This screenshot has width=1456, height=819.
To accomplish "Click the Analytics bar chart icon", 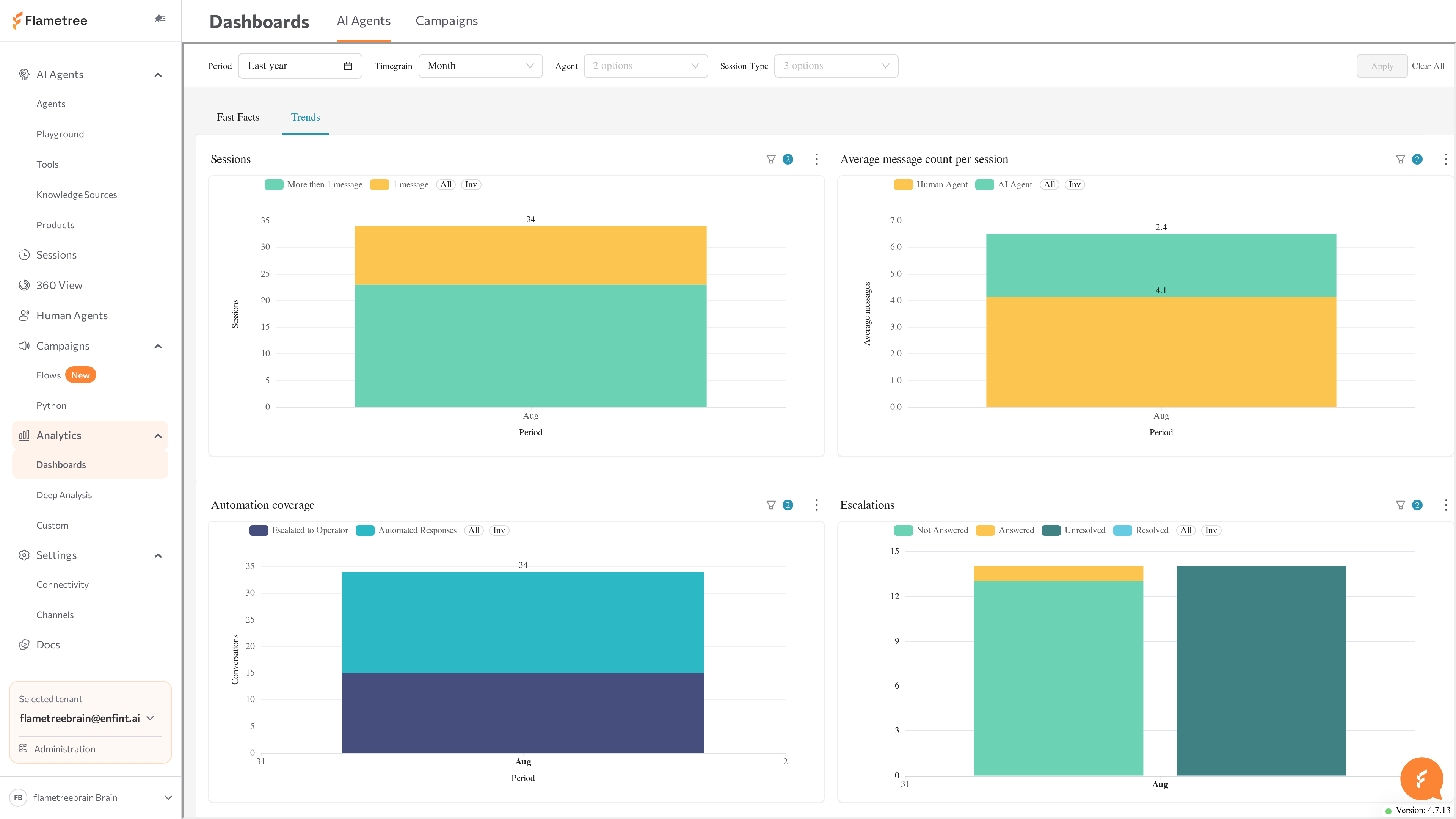I will pyautogui.click(x=24, y=435).
